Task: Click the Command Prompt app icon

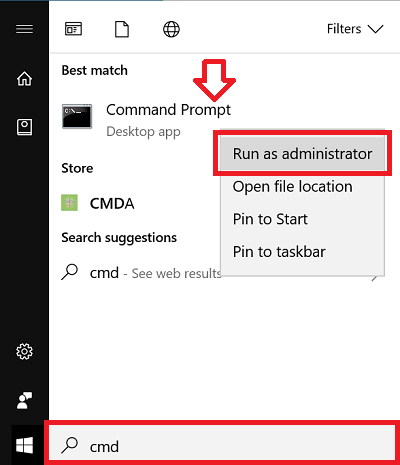Action: [77, 116]
